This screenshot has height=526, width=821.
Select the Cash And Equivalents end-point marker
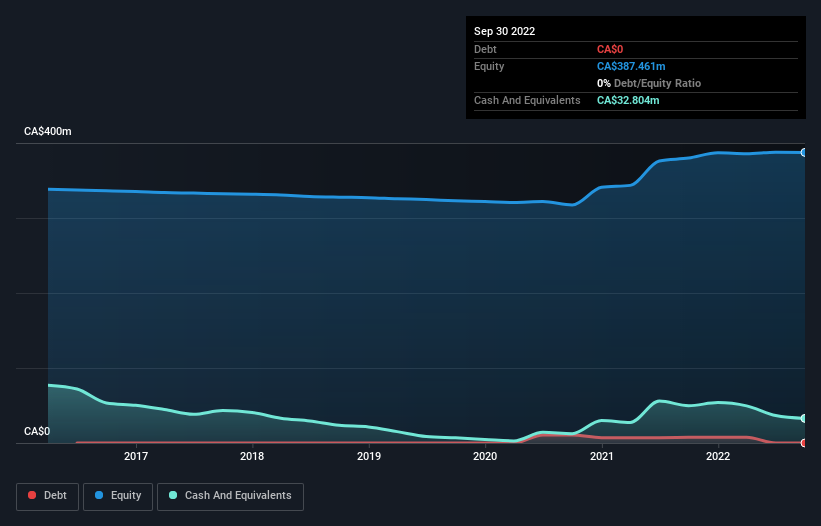(804, 418)
